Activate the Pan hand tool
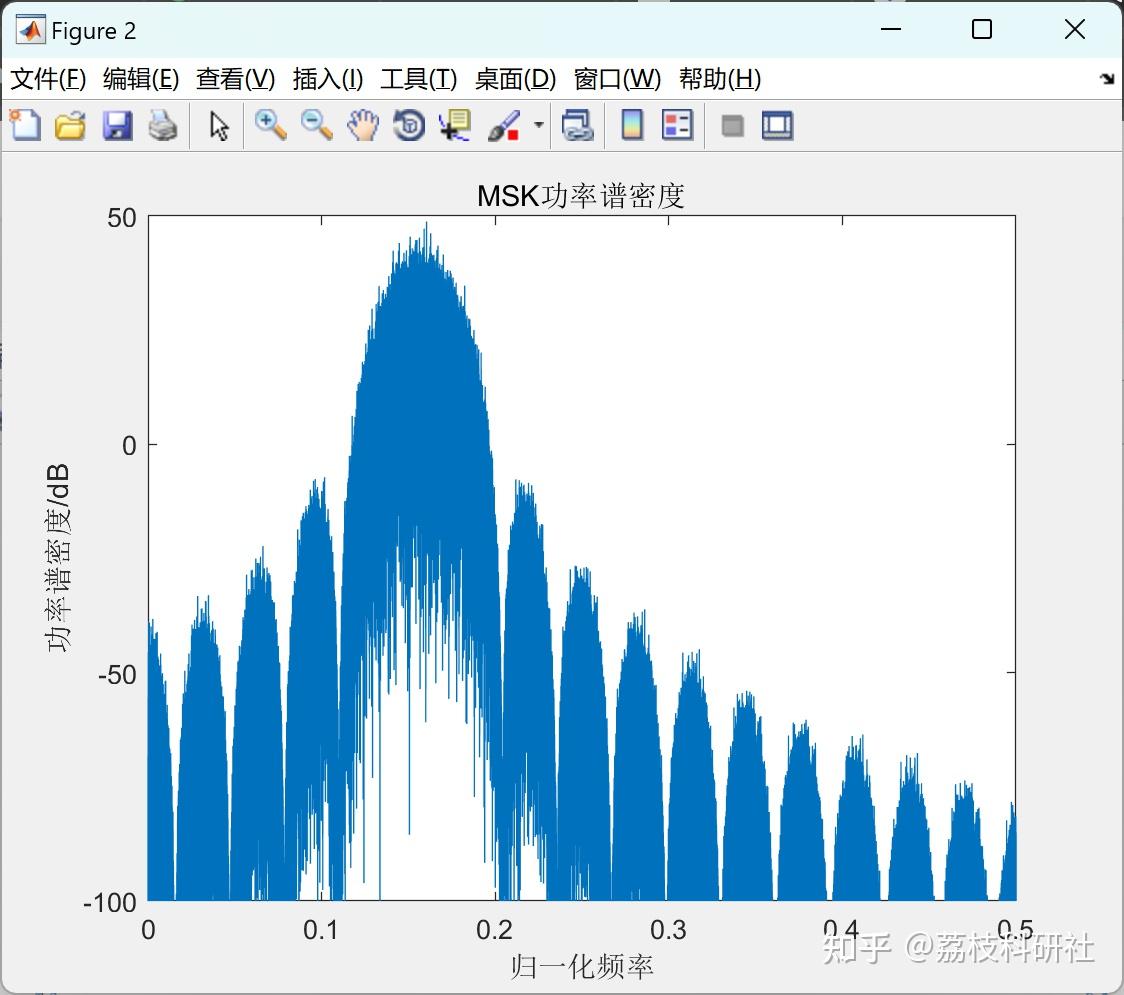Image resolution: width=1124 pixels, height=995 pixels. click(x=363, y=126)
